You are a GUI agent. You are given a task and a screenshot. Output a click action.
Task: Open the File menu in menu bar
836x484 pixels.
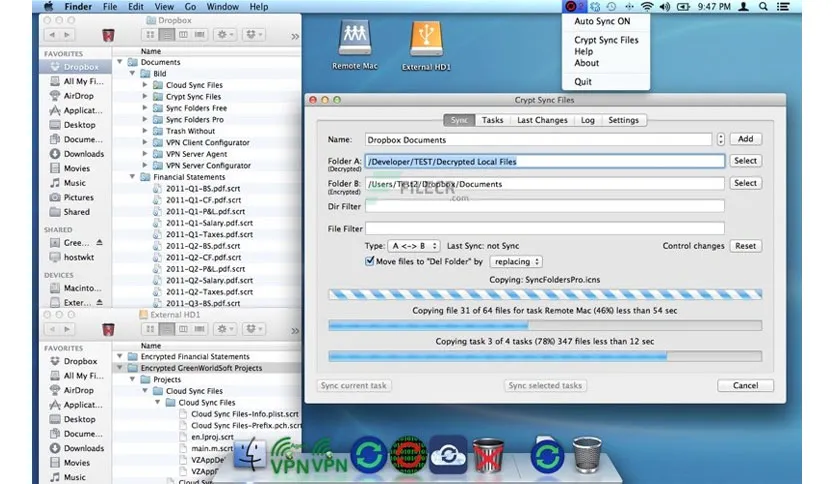tap(110, 6)
